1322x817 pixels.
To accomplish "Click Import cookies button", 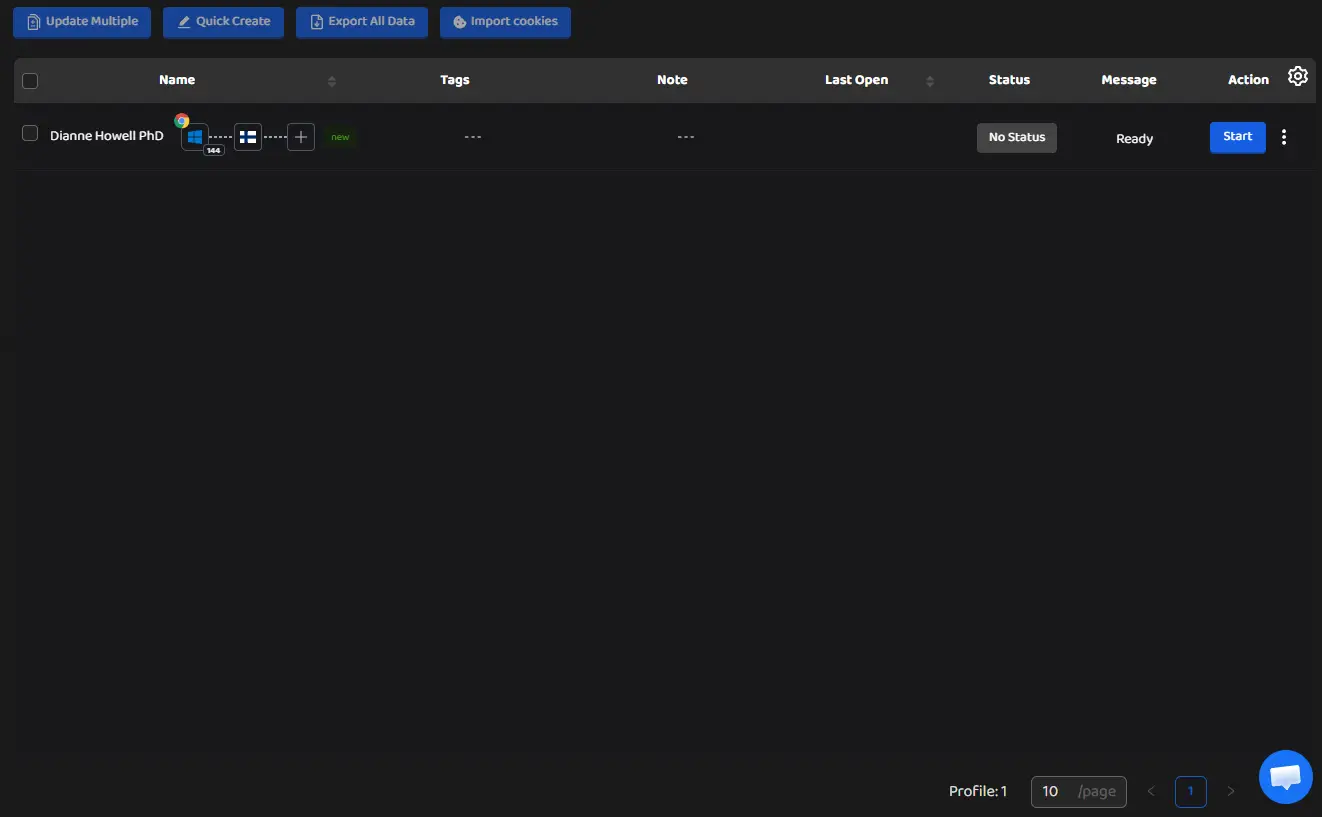I will (505, 22).
